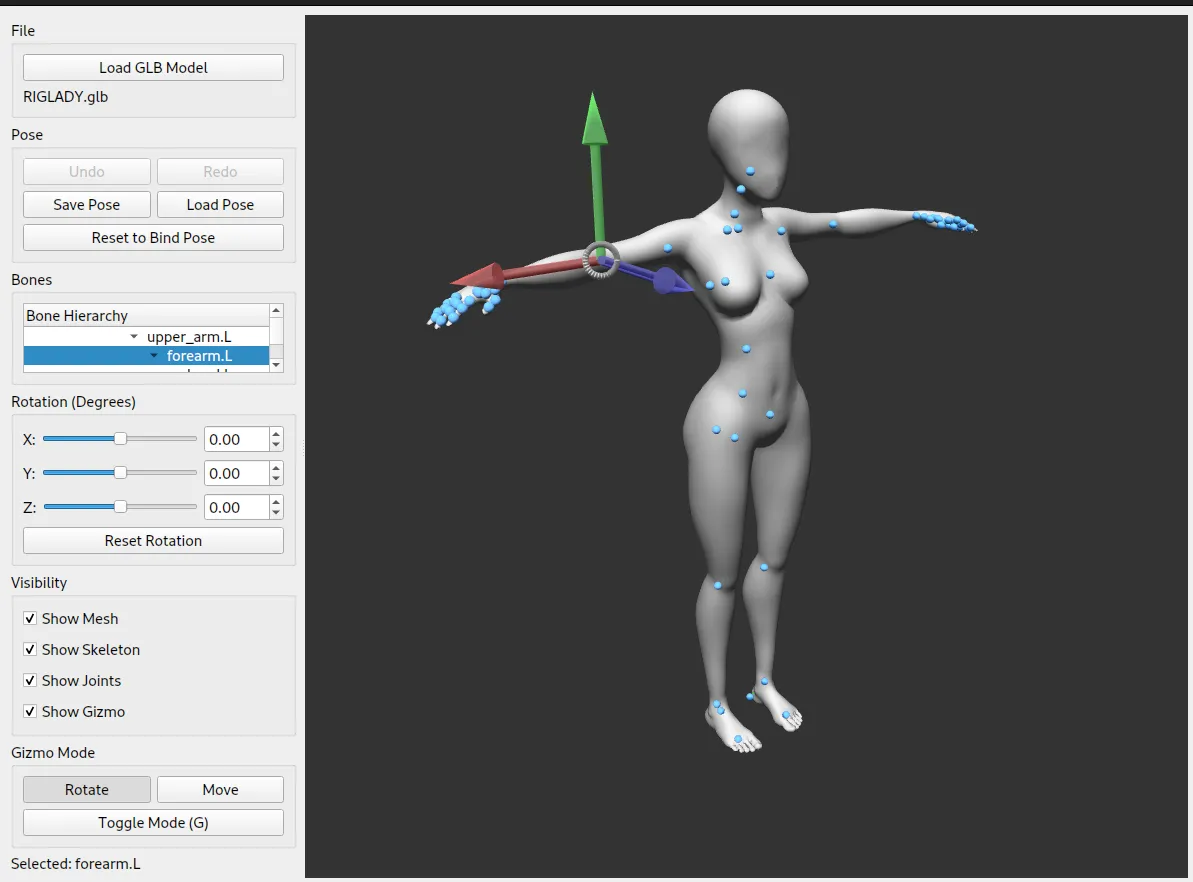
Task: Click the red X-axis gizmo arrow
Action: (480, 272)
